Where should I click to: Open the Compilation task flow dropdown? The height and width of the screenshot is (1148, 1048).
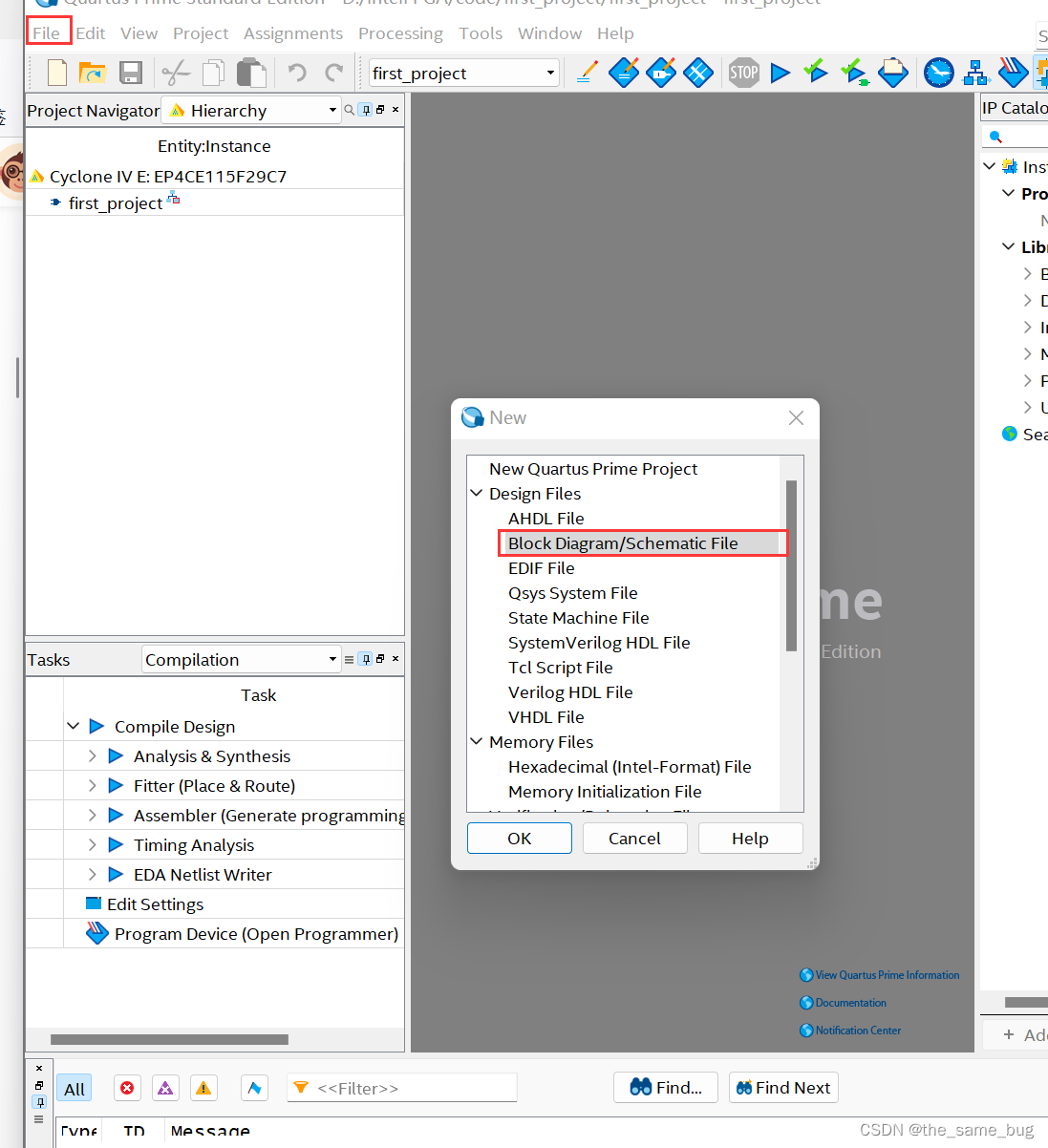[332, 659]
